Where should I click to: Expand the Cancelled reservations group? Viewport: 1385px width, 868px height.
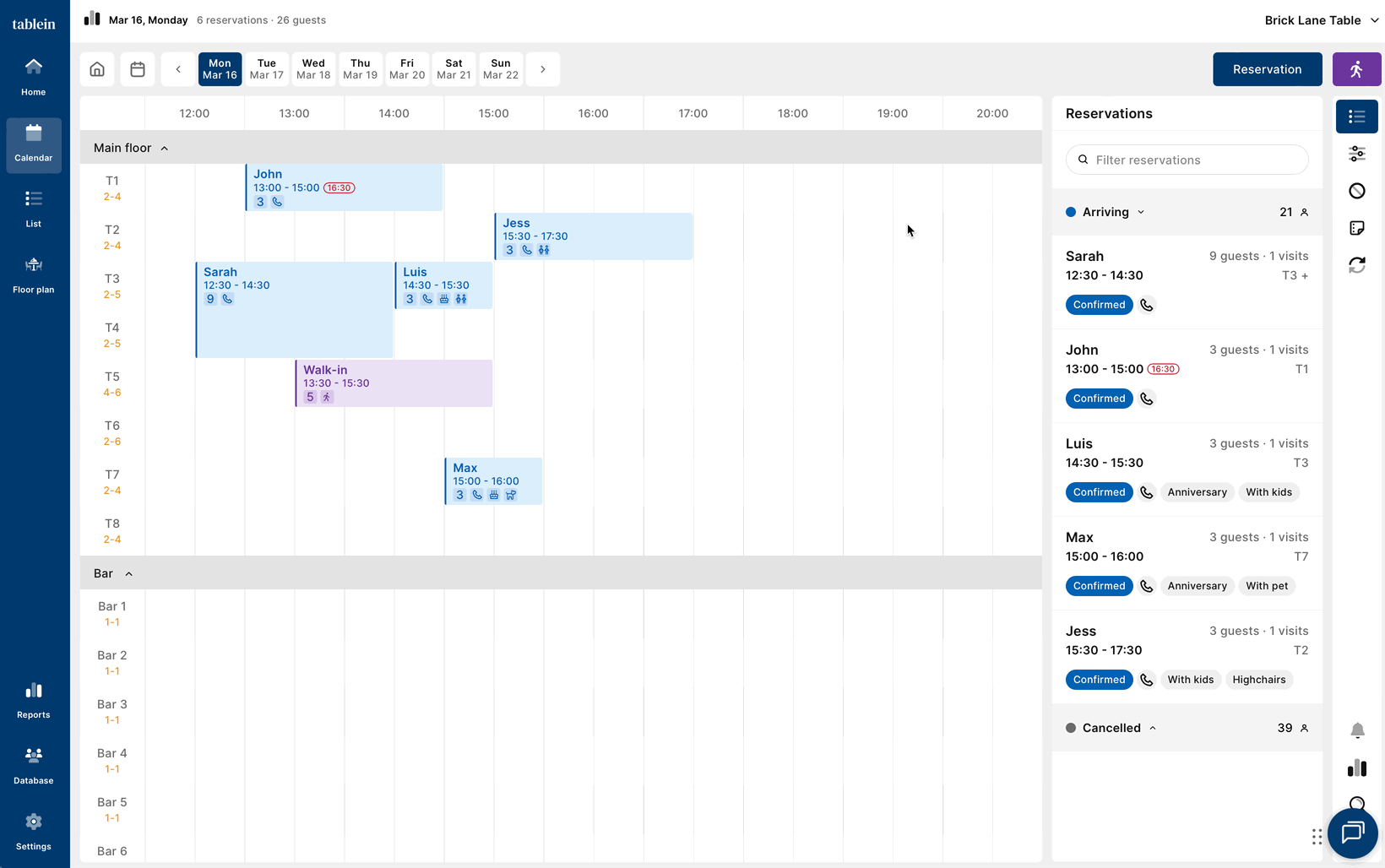tap(1153, 728)
